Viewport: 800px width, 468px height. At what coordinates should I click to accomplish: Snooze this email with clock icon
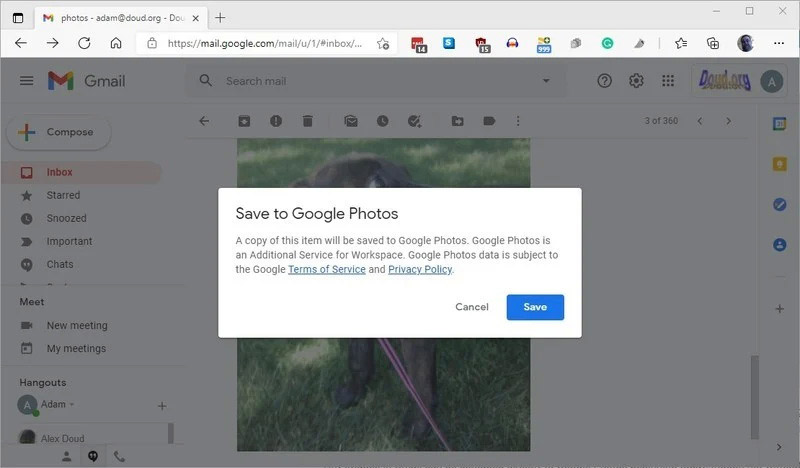(382, 121)
